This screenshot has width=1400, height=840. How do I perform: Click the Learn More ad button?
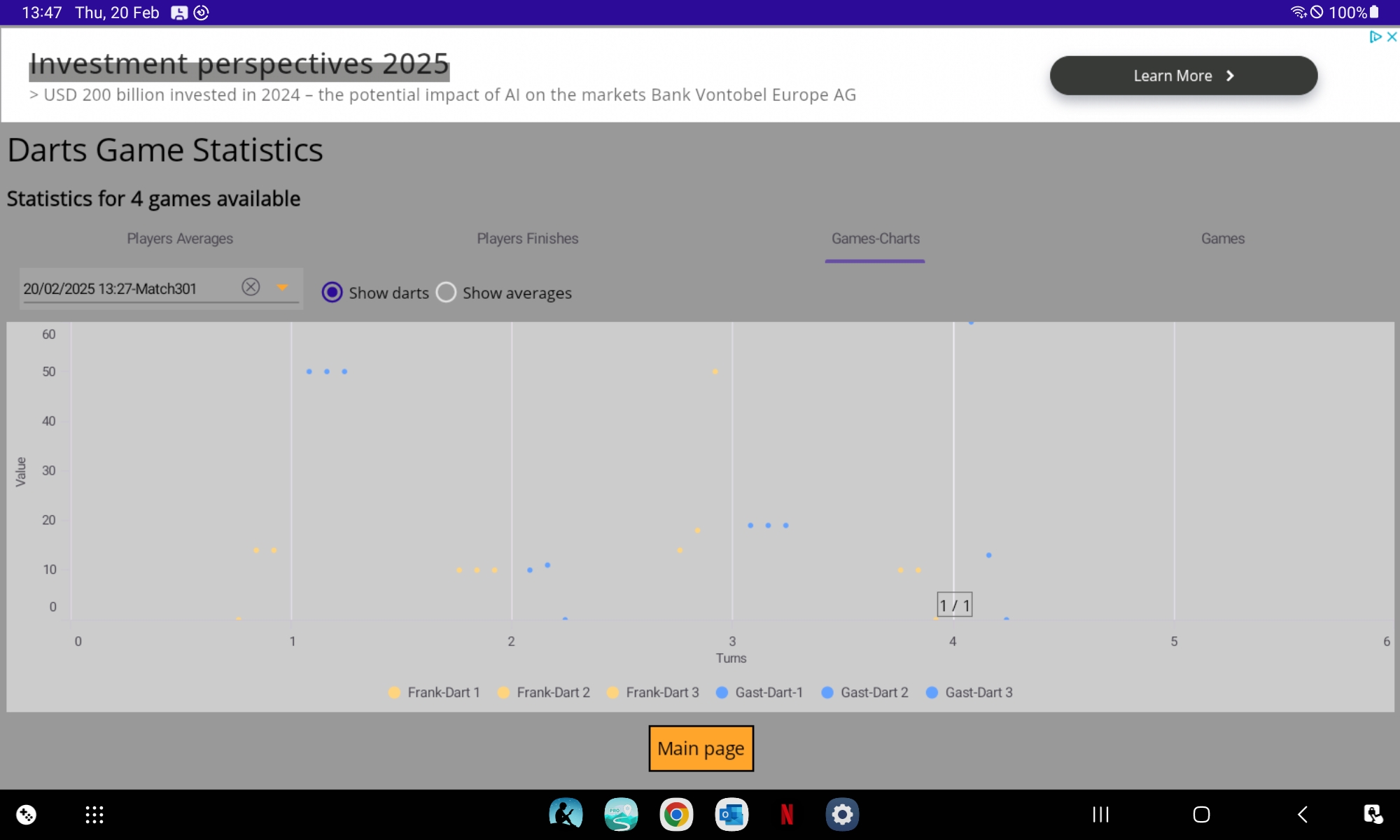pos(1183,76)
